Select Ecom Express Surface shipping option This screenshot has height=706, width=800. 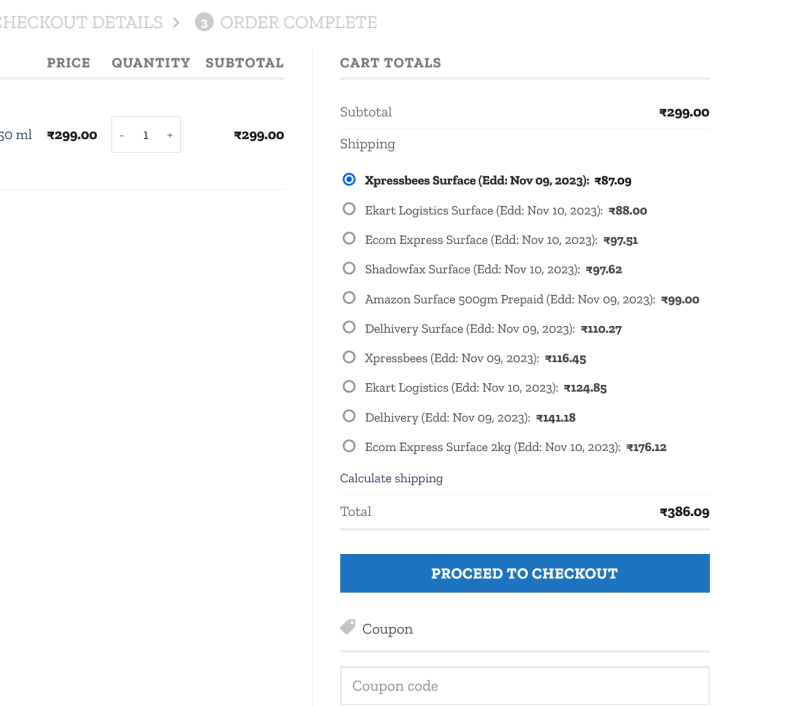coord(348,239)
